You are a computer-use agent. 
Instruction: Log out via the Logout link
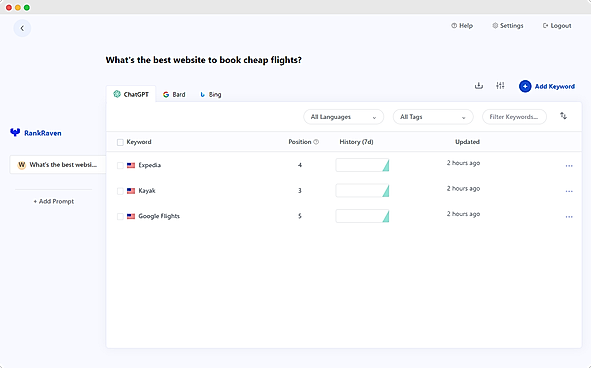click(557, 26)
